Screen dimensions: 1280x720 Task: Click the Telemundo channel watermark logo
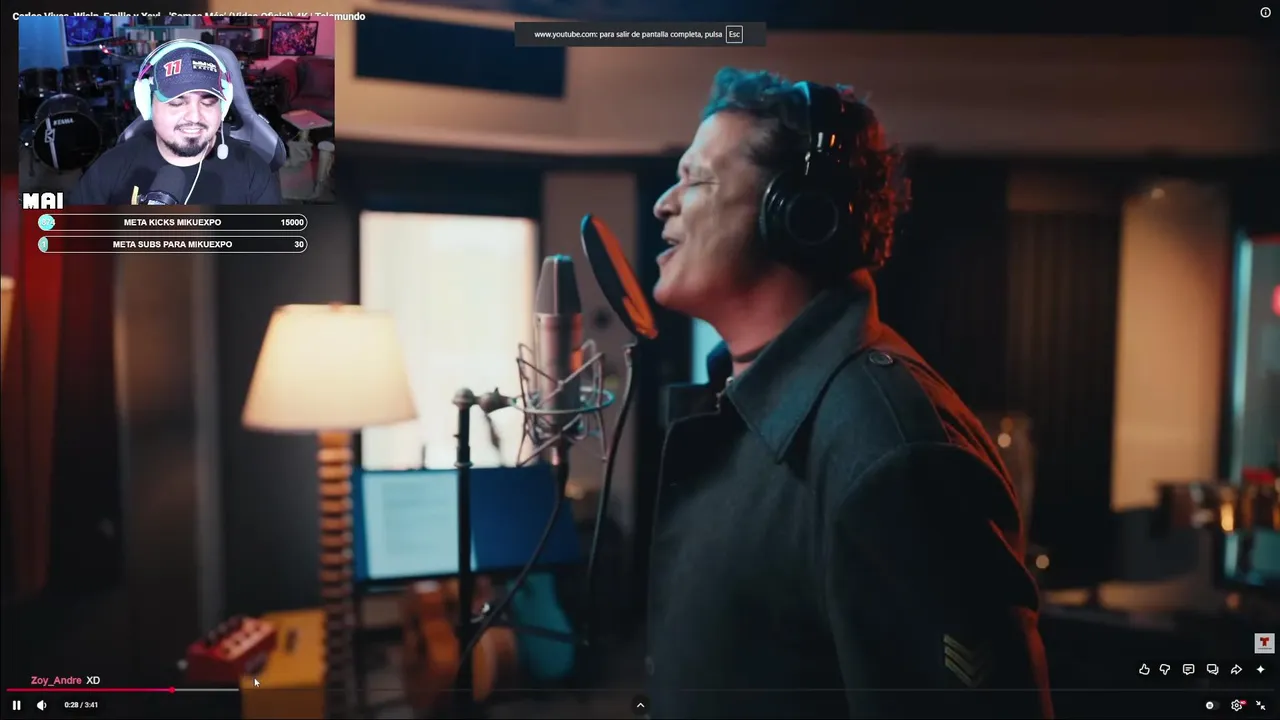1264,642
